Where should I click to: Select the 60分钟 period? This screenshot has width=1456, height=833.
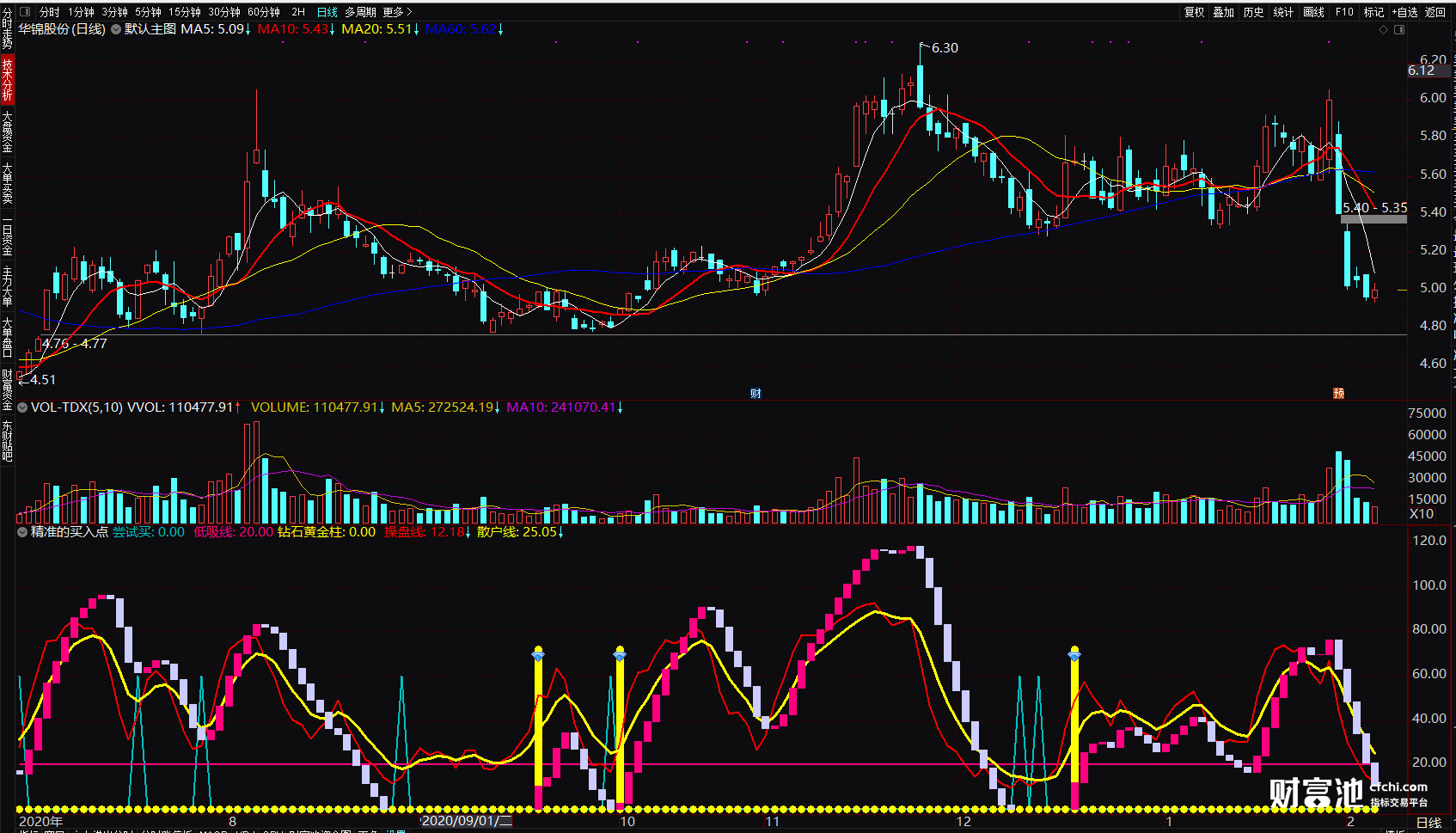[264, 12]
